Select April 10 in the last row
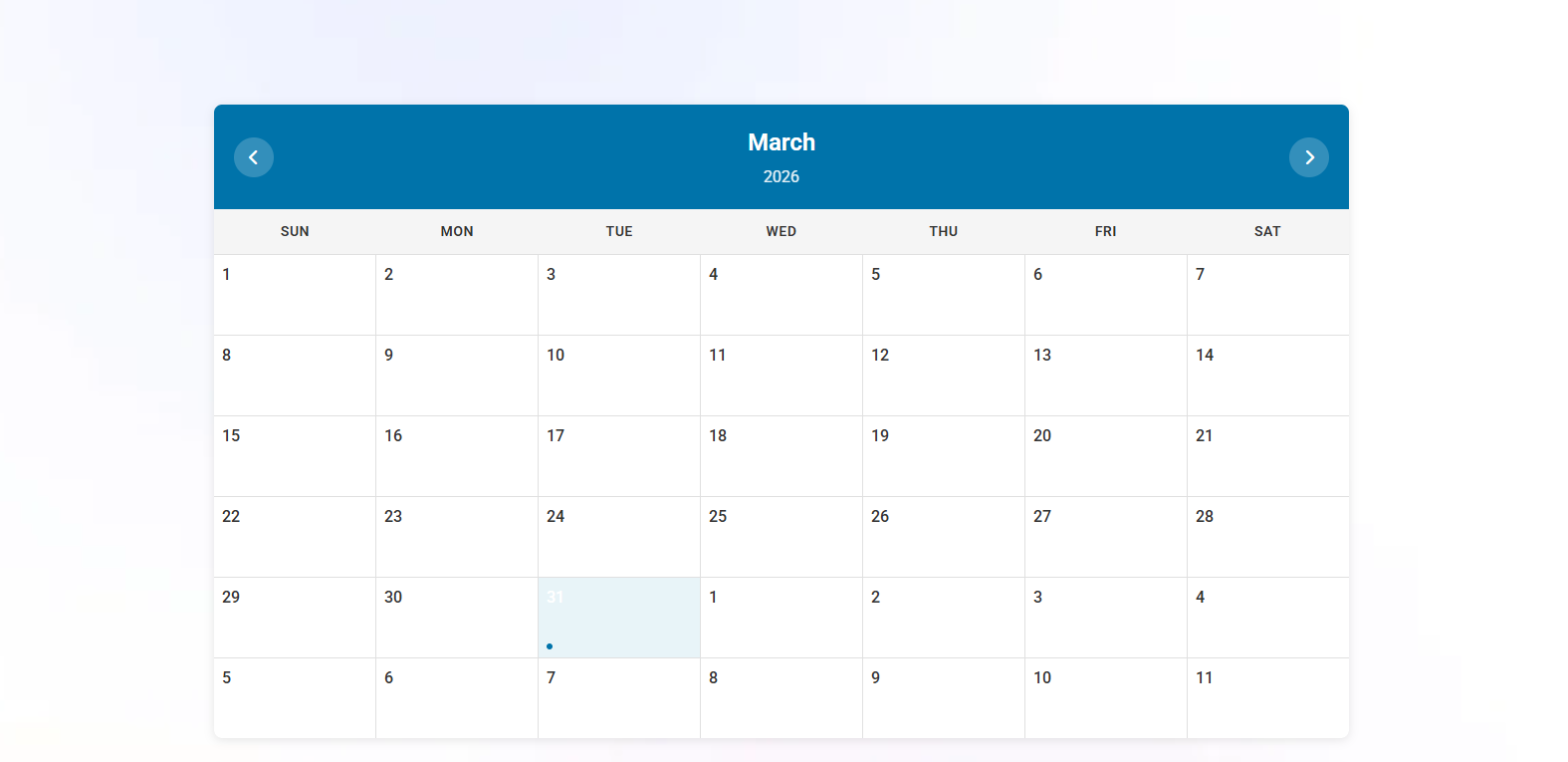This screenshot has height=762, width=1568. [x=1106, y=698]
